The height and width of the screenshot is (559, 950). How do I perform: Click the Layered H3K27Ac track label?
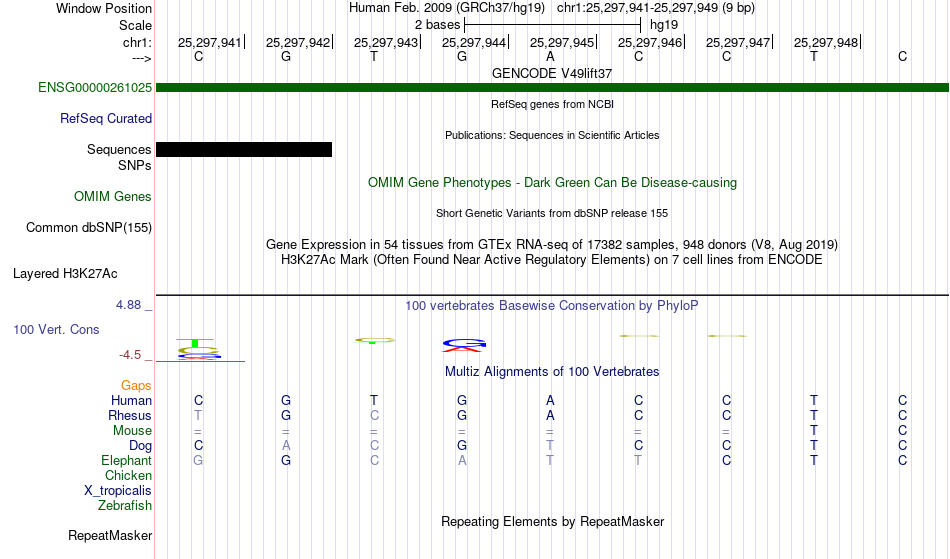point(65,274)
